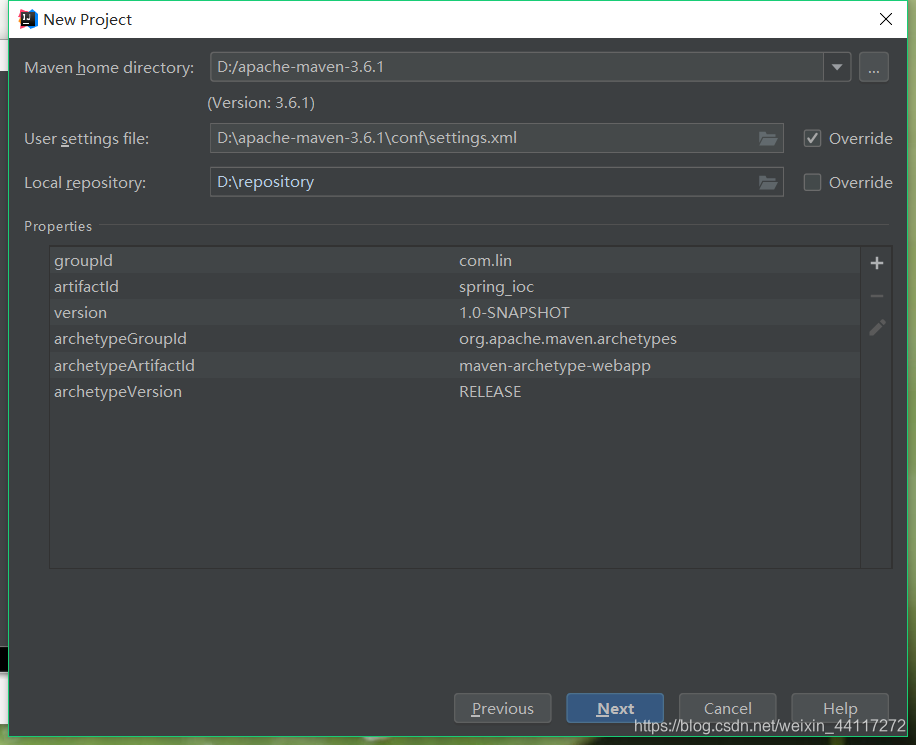Browse folder icon in User settings file
This screenshot has width=916, height=745.
pos(768,138)
